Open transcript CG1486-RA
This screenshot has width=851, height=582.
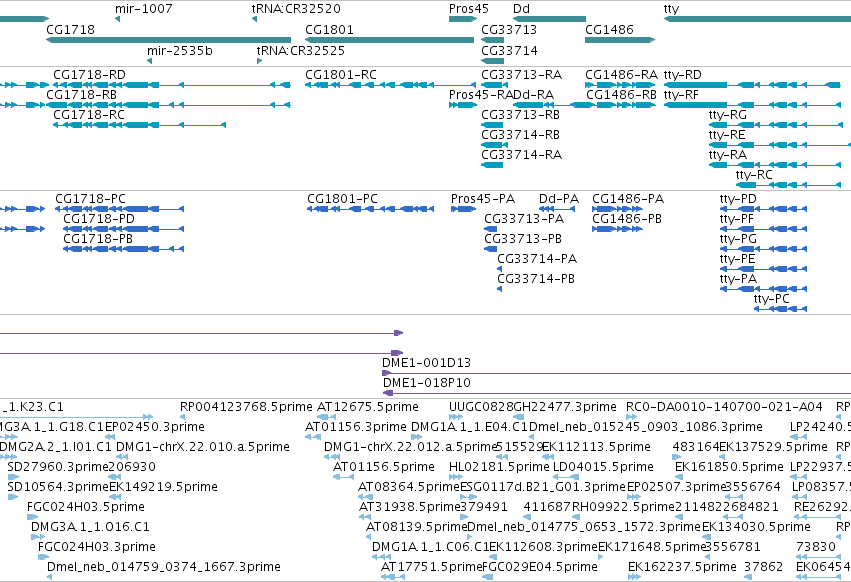(x=620, y=85)
